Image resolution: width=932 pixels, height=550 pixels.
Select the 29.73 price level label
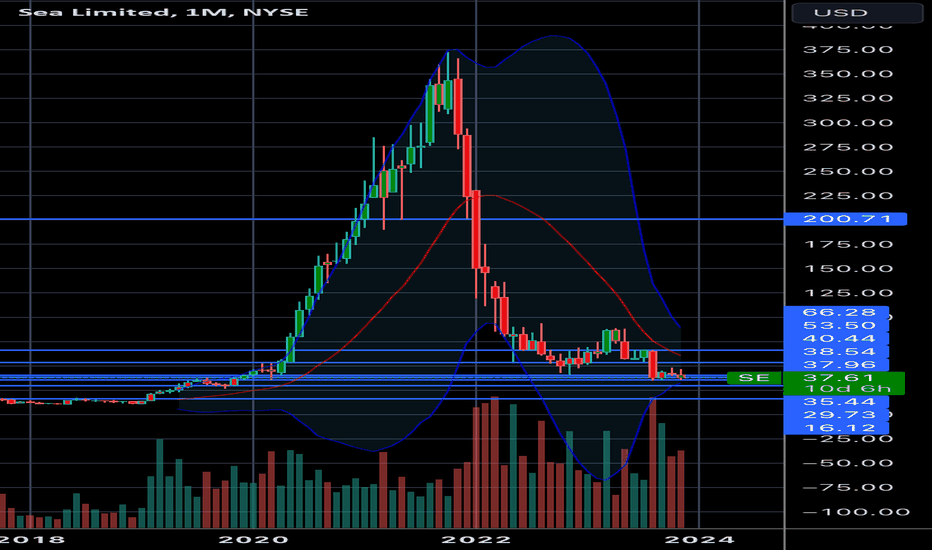pos(837,414)
